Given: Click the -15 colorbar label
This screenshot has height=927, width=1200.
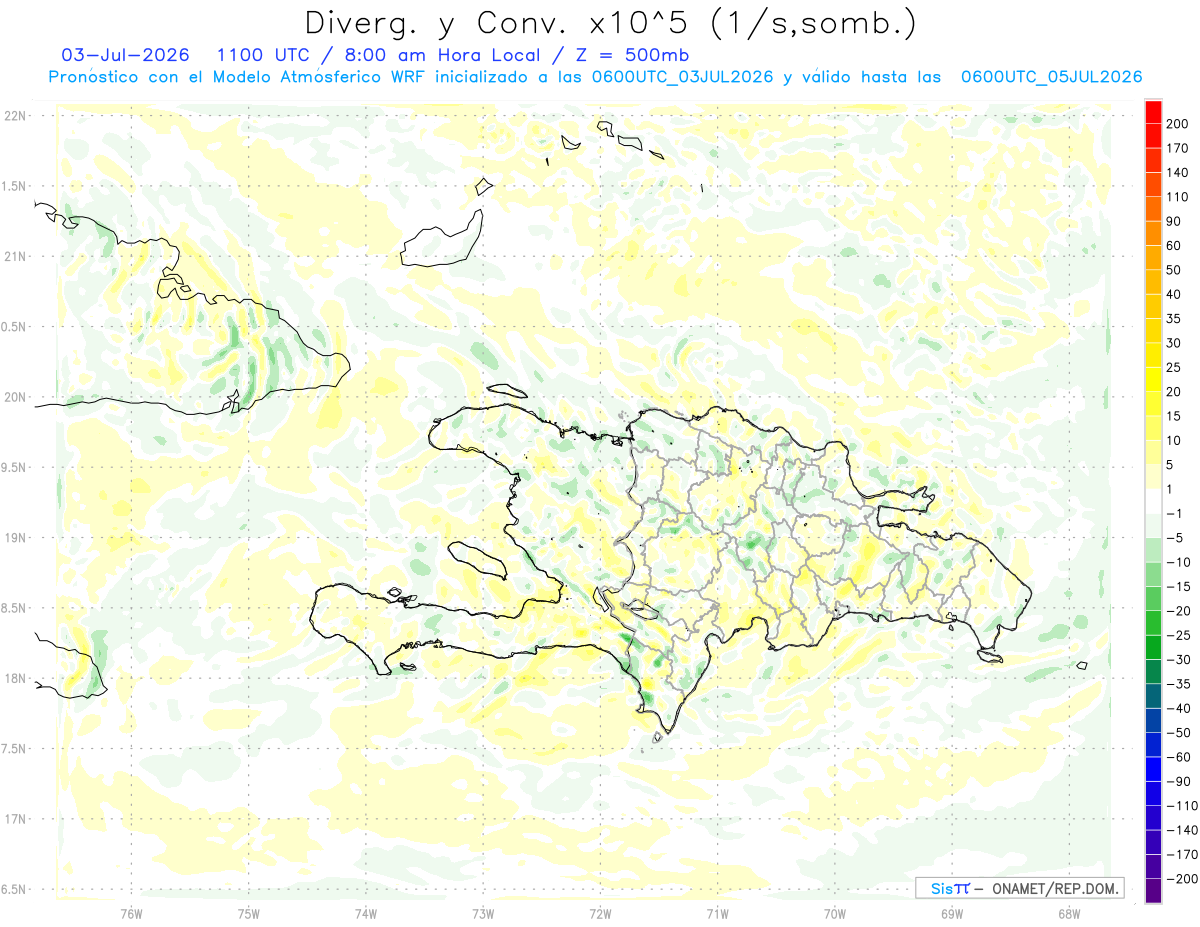Looking at the screenshot, I should click(x=1178, y=586).
